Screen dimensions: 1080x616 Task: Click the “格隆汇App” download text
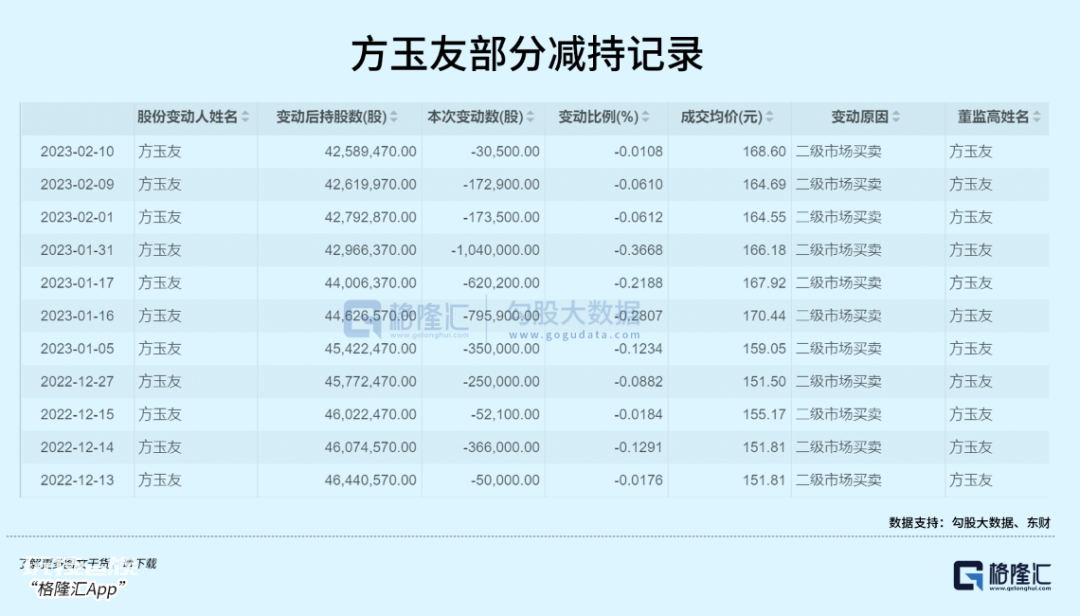[x=79, y=589]
